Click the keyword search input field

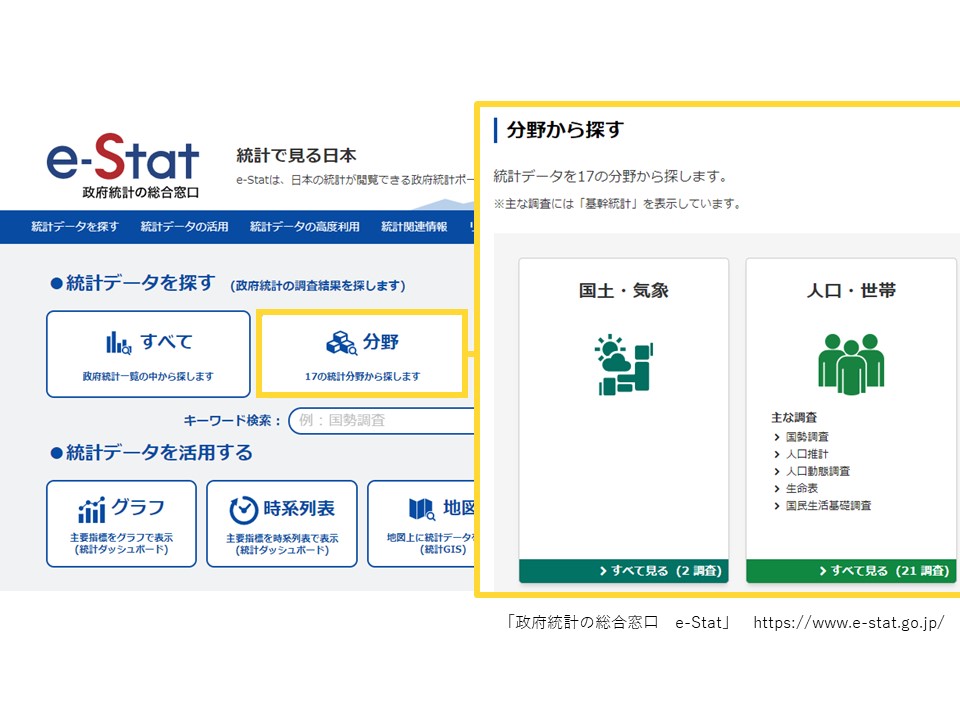point(382,421)
